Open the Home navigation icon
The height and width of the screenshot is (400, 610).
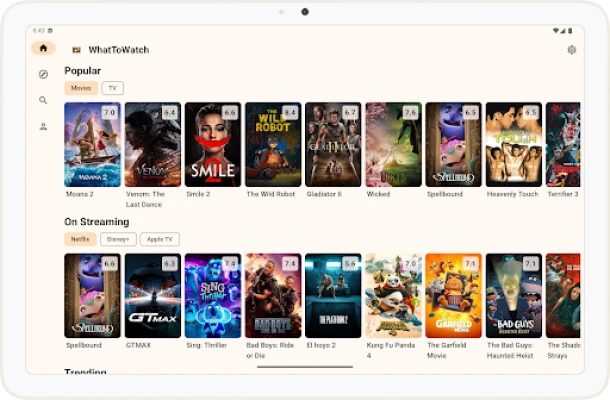pos(43,48)
